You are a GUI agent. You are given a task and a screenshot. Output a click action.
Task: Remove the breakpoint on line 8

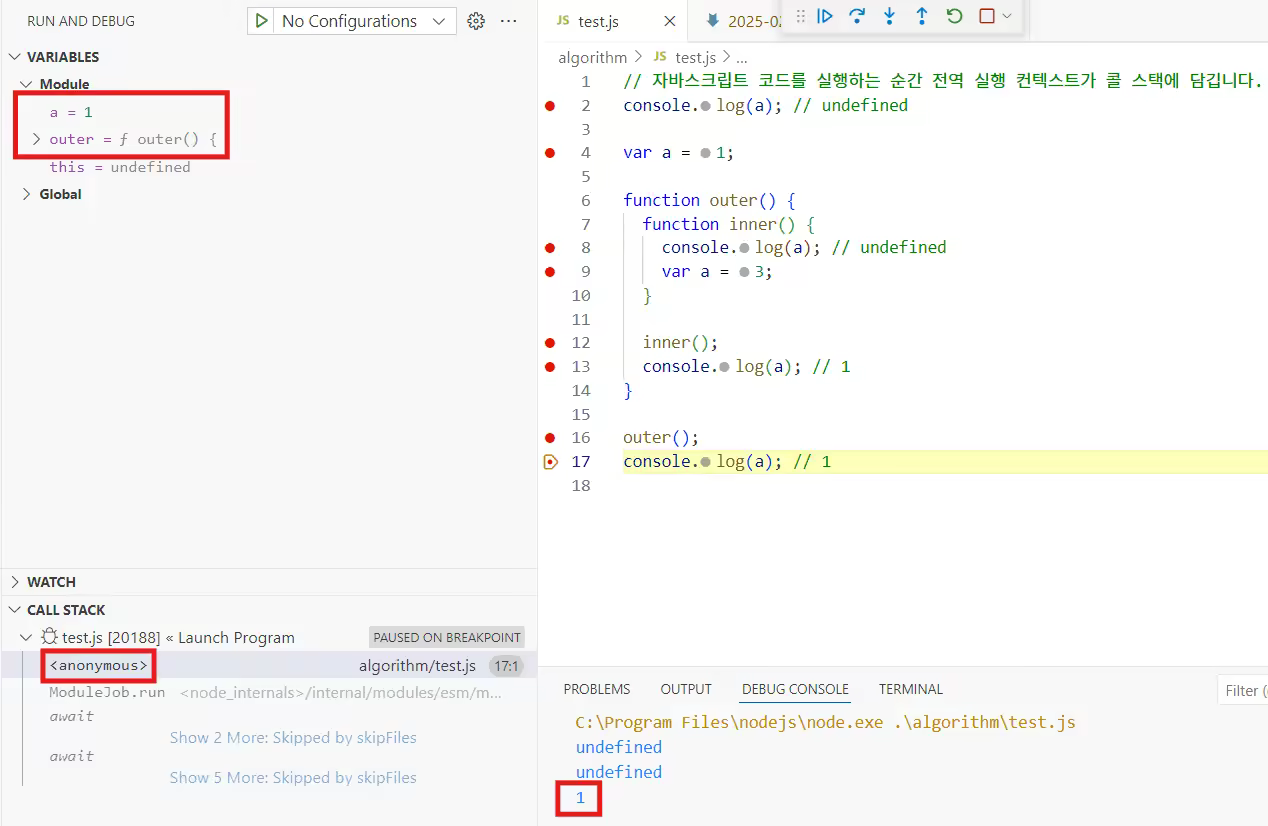(549, 248)
